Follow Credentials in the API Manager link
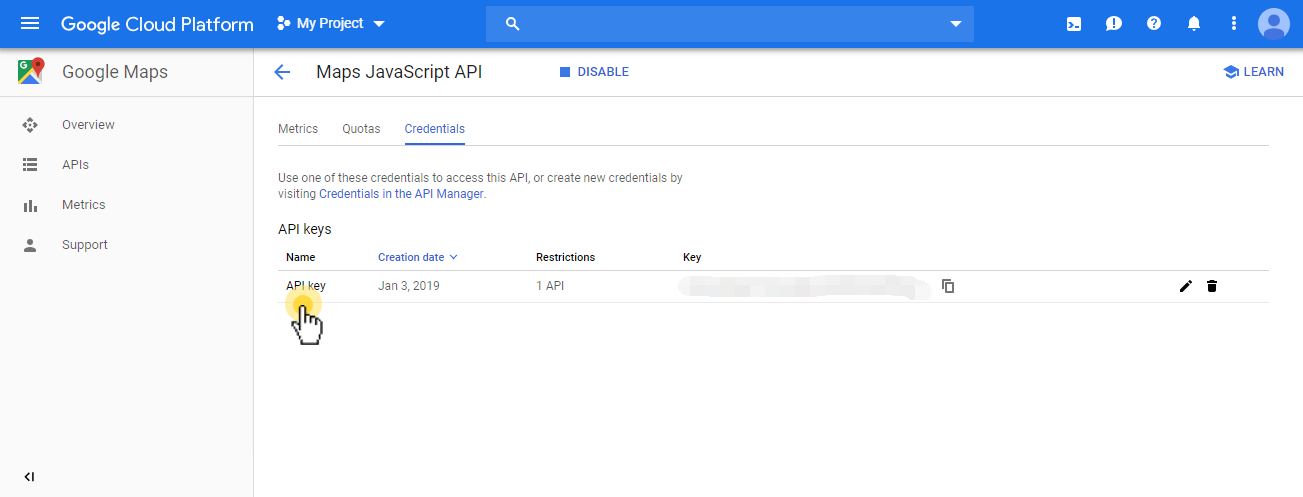 (x=401, y=194)
